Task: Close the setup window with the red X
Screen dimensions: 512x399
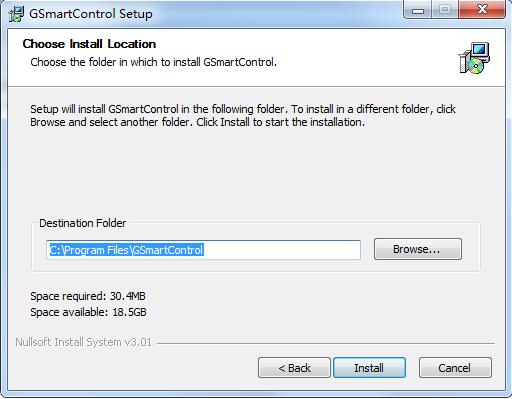Action: tap(482, 9)
